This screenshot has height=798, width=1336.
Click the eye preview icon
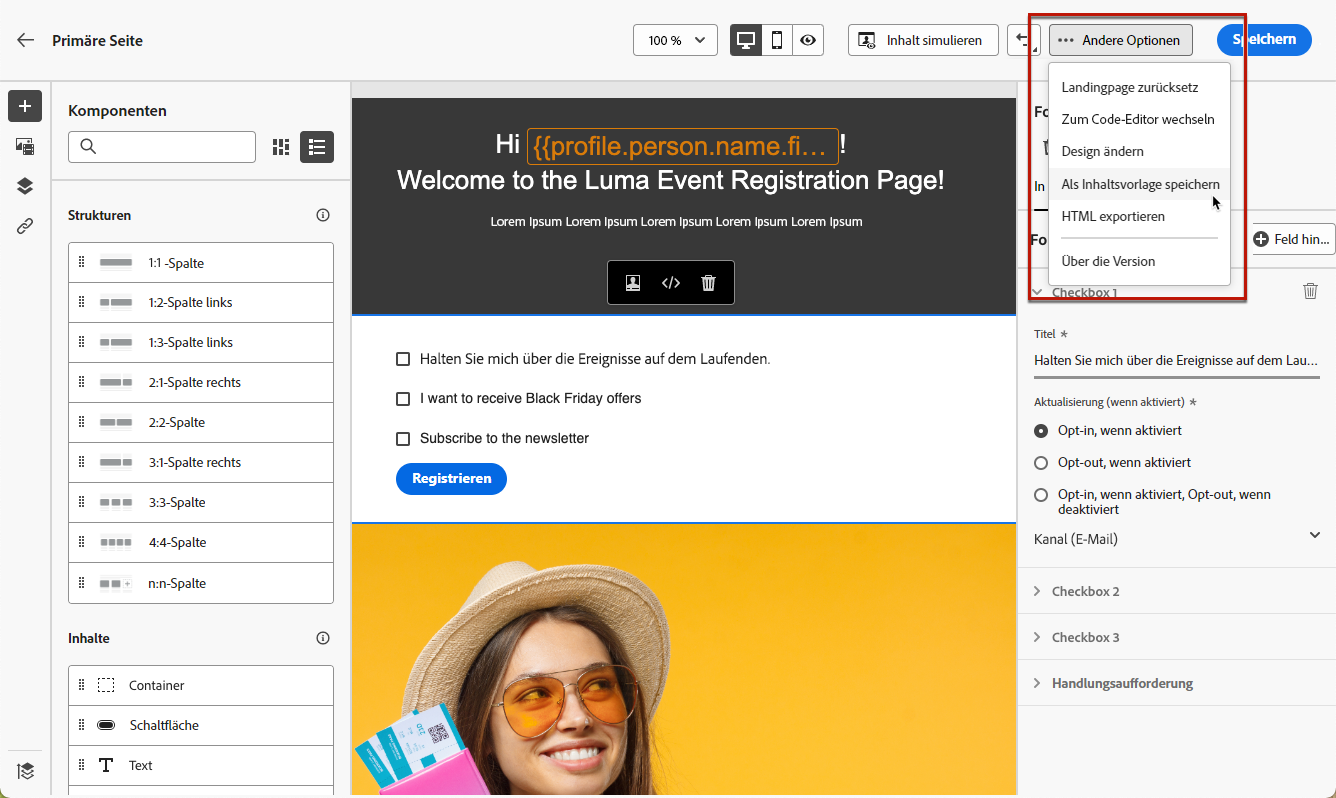pyautogui.click(x=808, y=41)
